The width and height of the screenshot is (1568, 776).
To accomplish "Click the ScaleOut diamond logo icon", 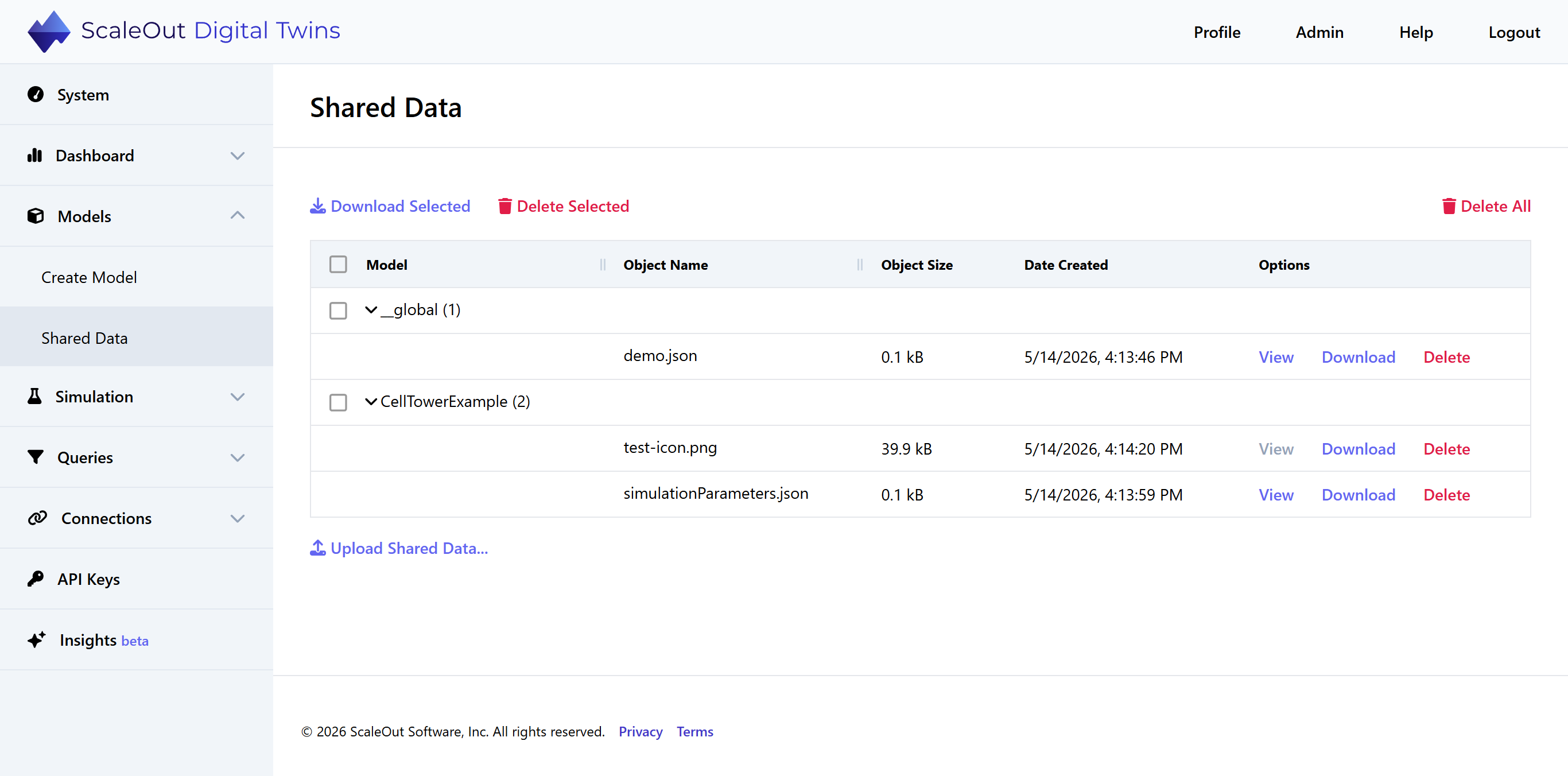I will (x=49, y=32).
